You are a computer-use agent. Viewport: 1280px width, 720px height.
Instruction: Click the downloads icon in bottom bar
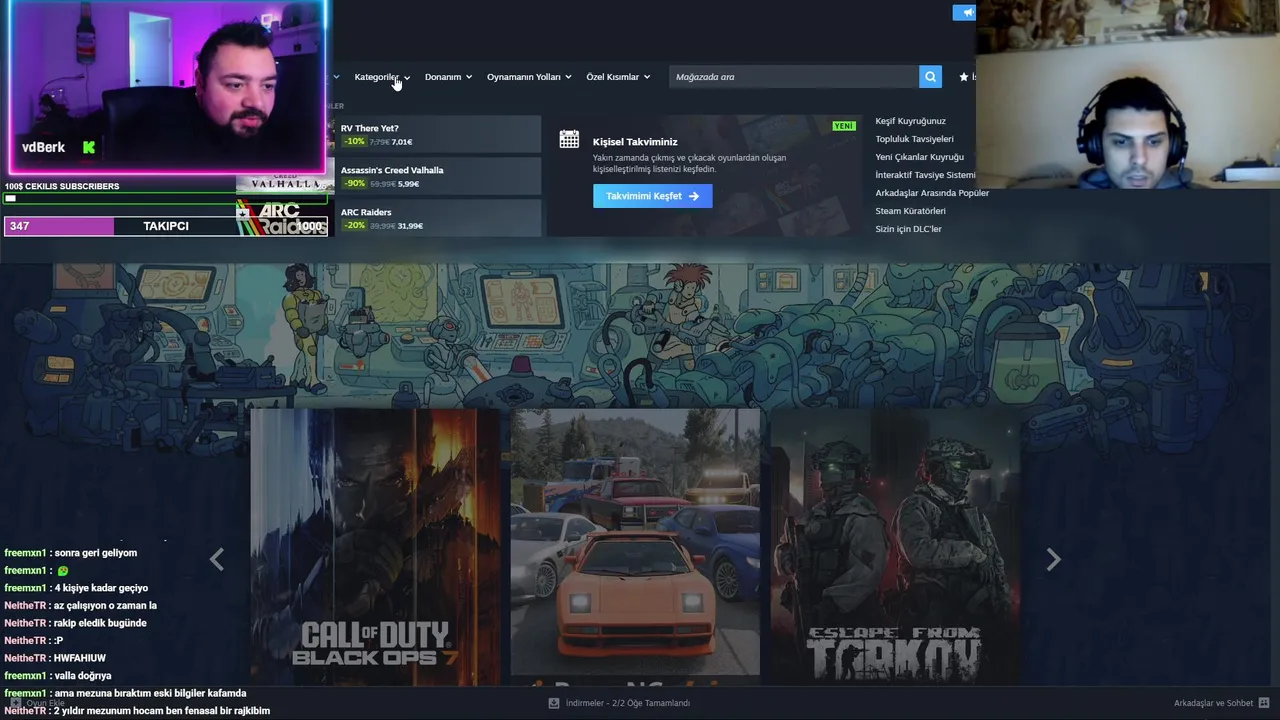point(554,703)
